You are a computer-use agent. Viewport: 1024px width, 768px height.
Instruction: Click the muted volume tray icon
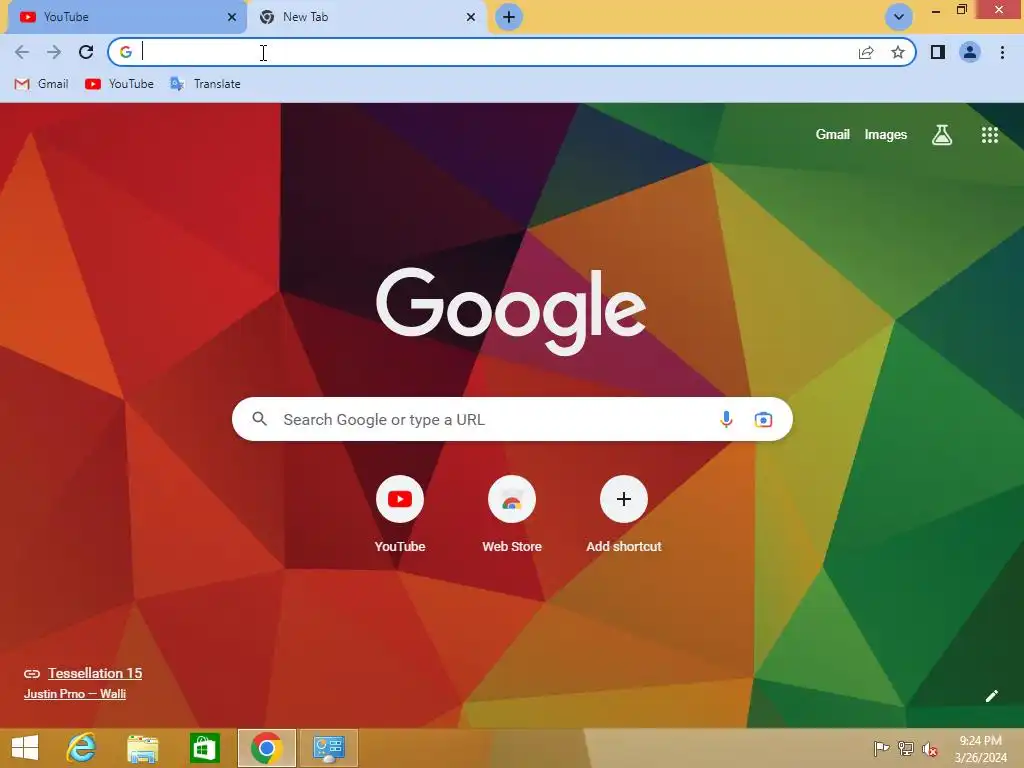pos(929,748)
